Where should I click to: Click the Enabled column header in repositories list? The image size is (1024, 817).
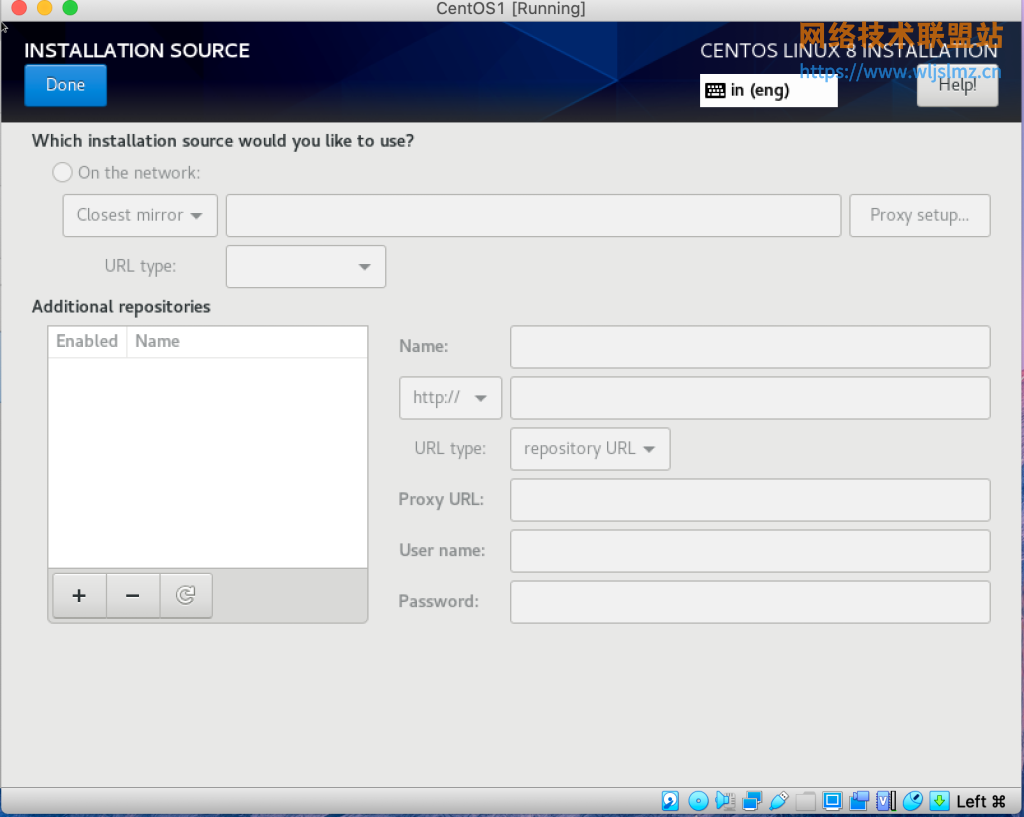[86, 341]
